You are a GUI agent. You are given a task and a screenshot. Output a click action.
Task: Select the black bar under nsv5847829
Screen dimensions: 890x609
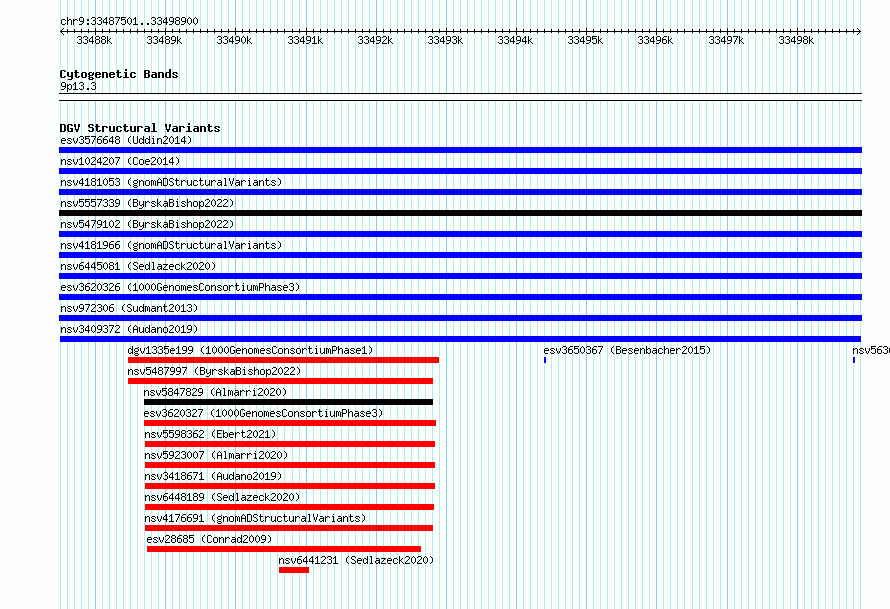(x=288, y=402)
